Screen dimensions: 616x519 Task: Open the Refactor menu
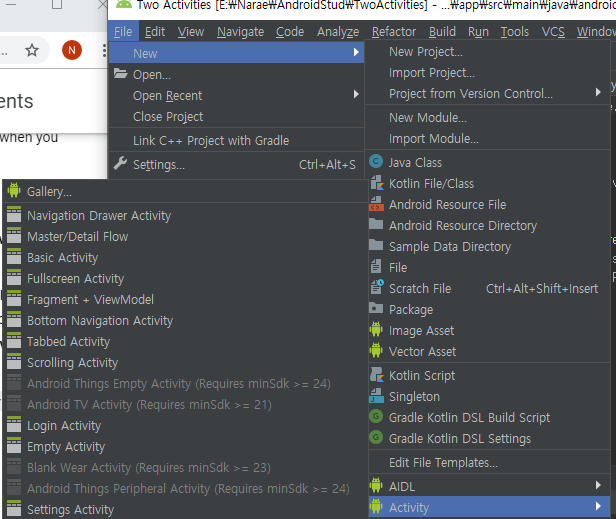pos(394,32)
